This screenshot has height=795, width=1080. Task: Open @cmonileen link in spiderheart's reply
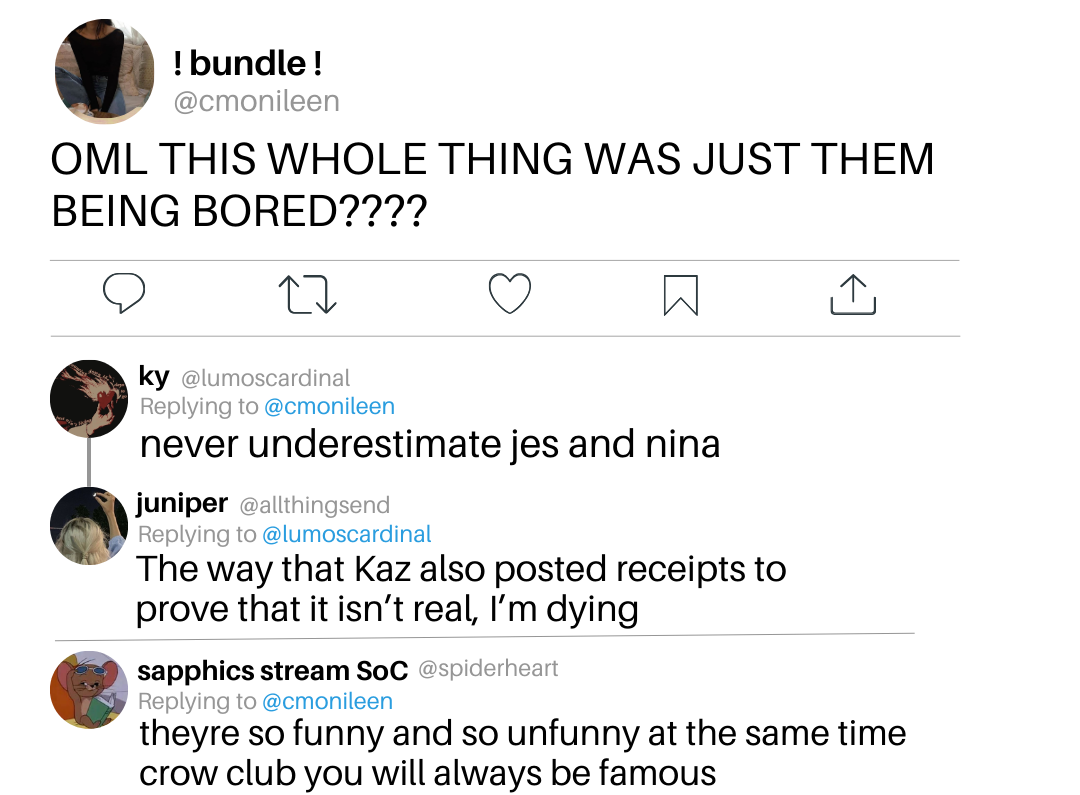327,701
